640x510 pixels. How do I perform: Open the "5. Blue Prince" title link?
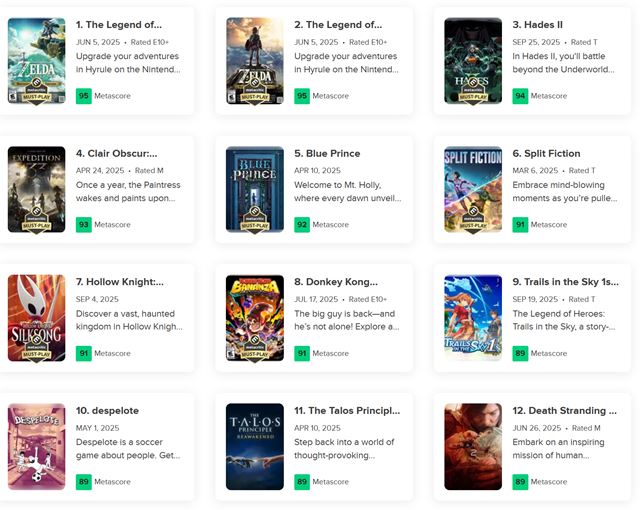point(327,153)
